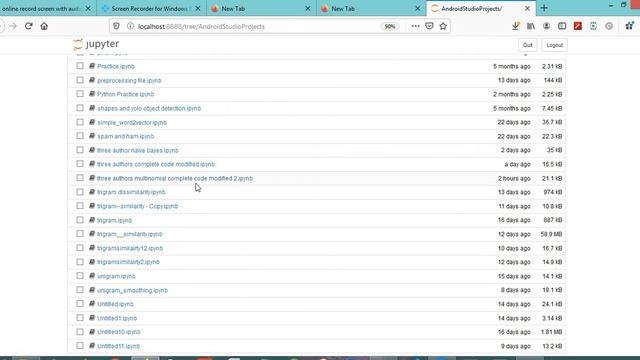Click the '2 hours ago' modified time

point(514,178)
